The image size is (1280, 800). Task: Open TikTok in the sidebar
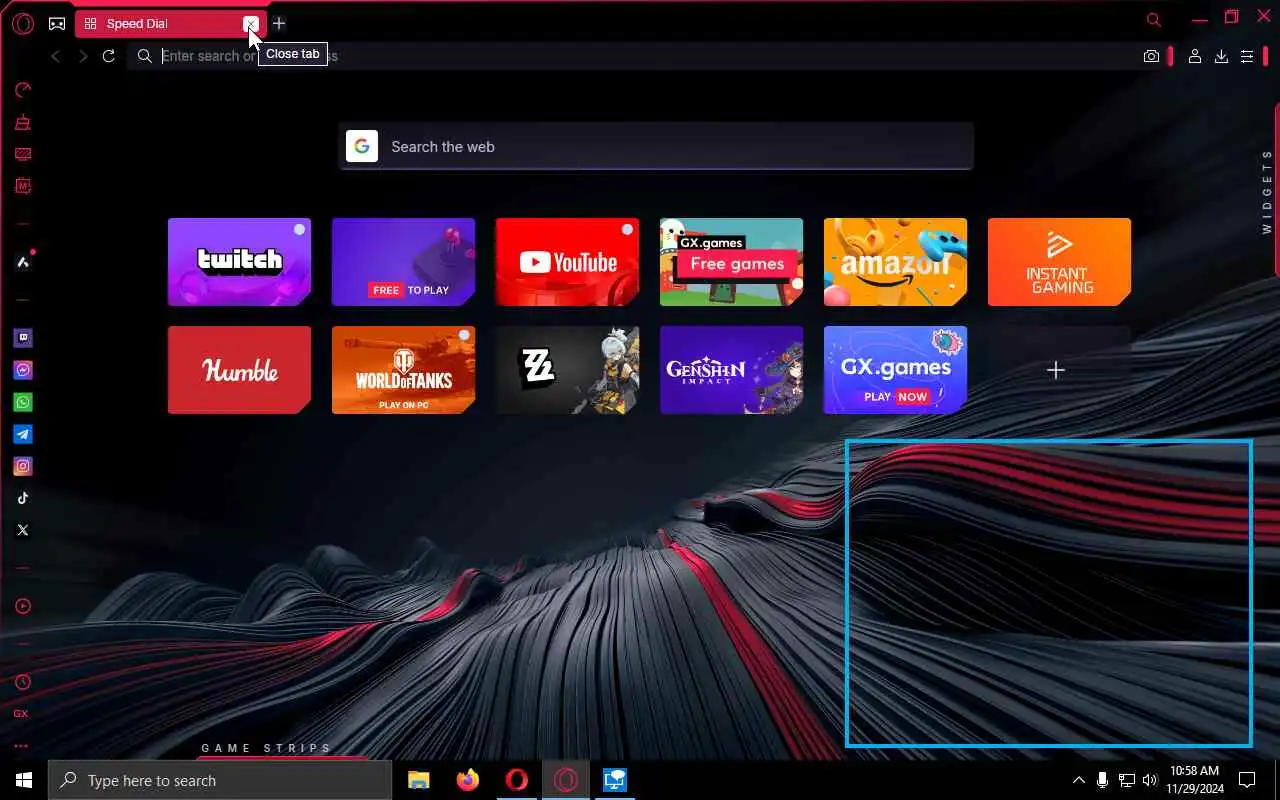pyautogui.click(x=23, y=498)
